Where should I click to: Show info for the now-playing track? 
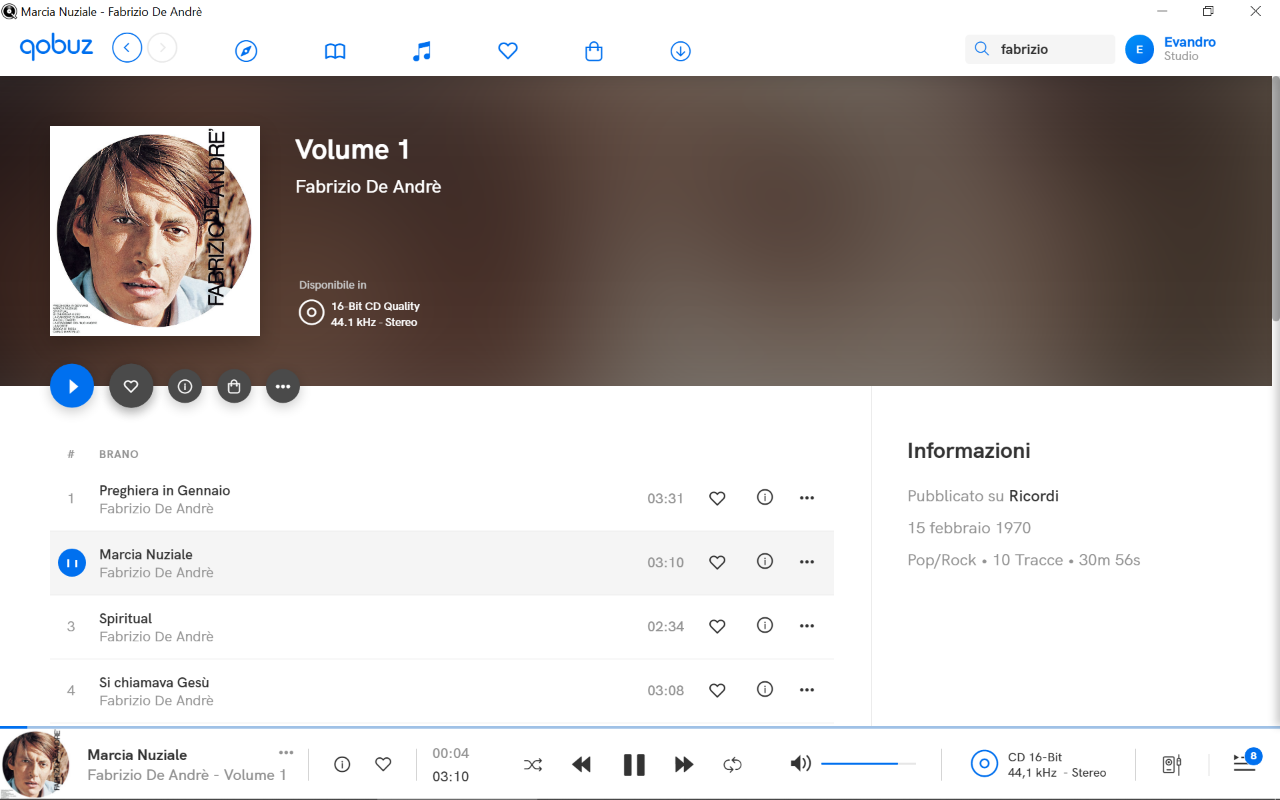tap(342, 764)
